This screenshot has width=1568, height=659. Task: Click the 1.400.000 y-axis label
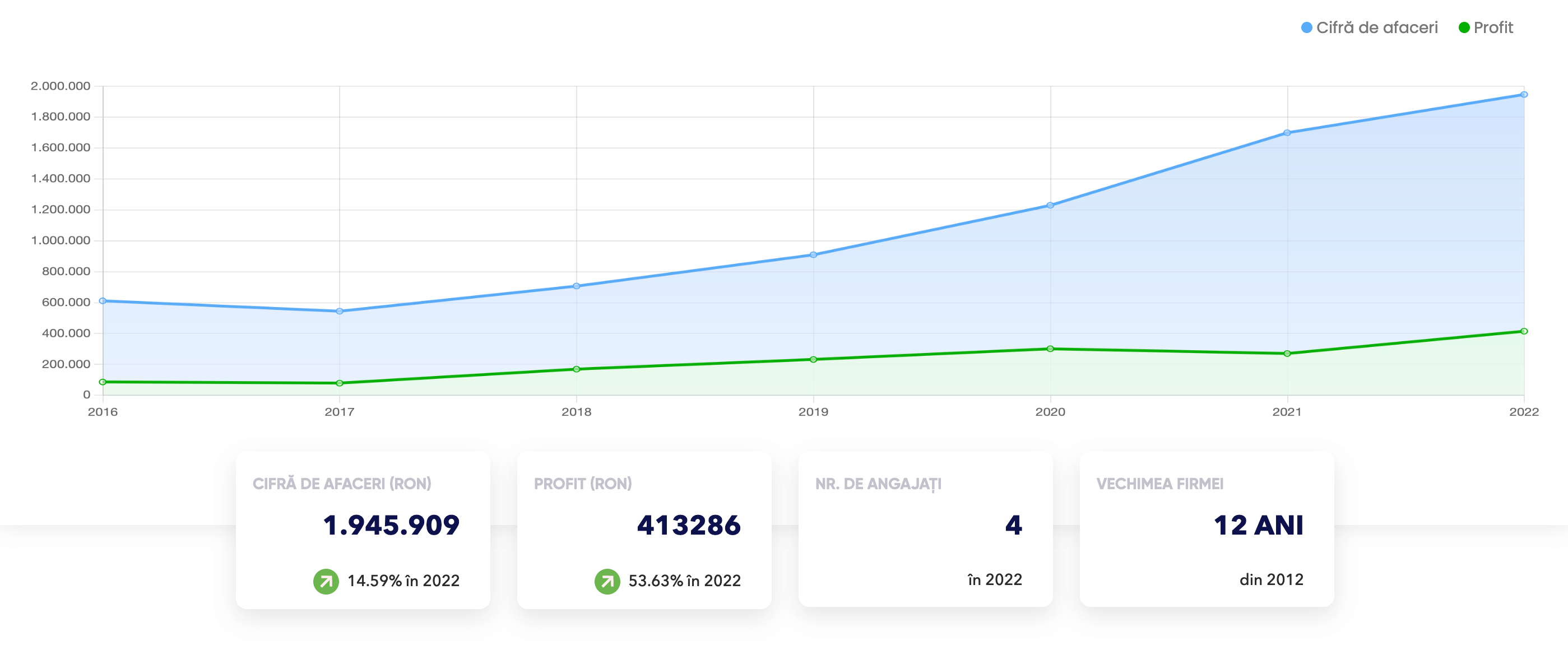[x=61, y=178]
